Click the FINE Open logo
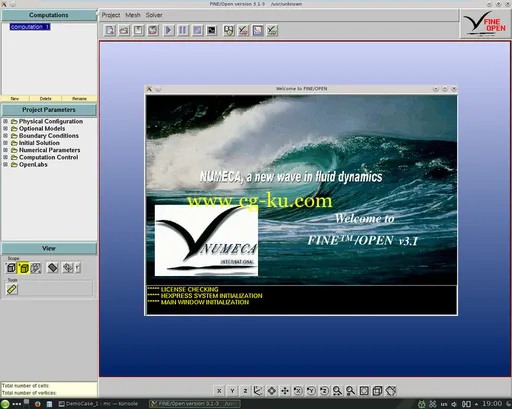Screen dimensions: 512x409 485,23
